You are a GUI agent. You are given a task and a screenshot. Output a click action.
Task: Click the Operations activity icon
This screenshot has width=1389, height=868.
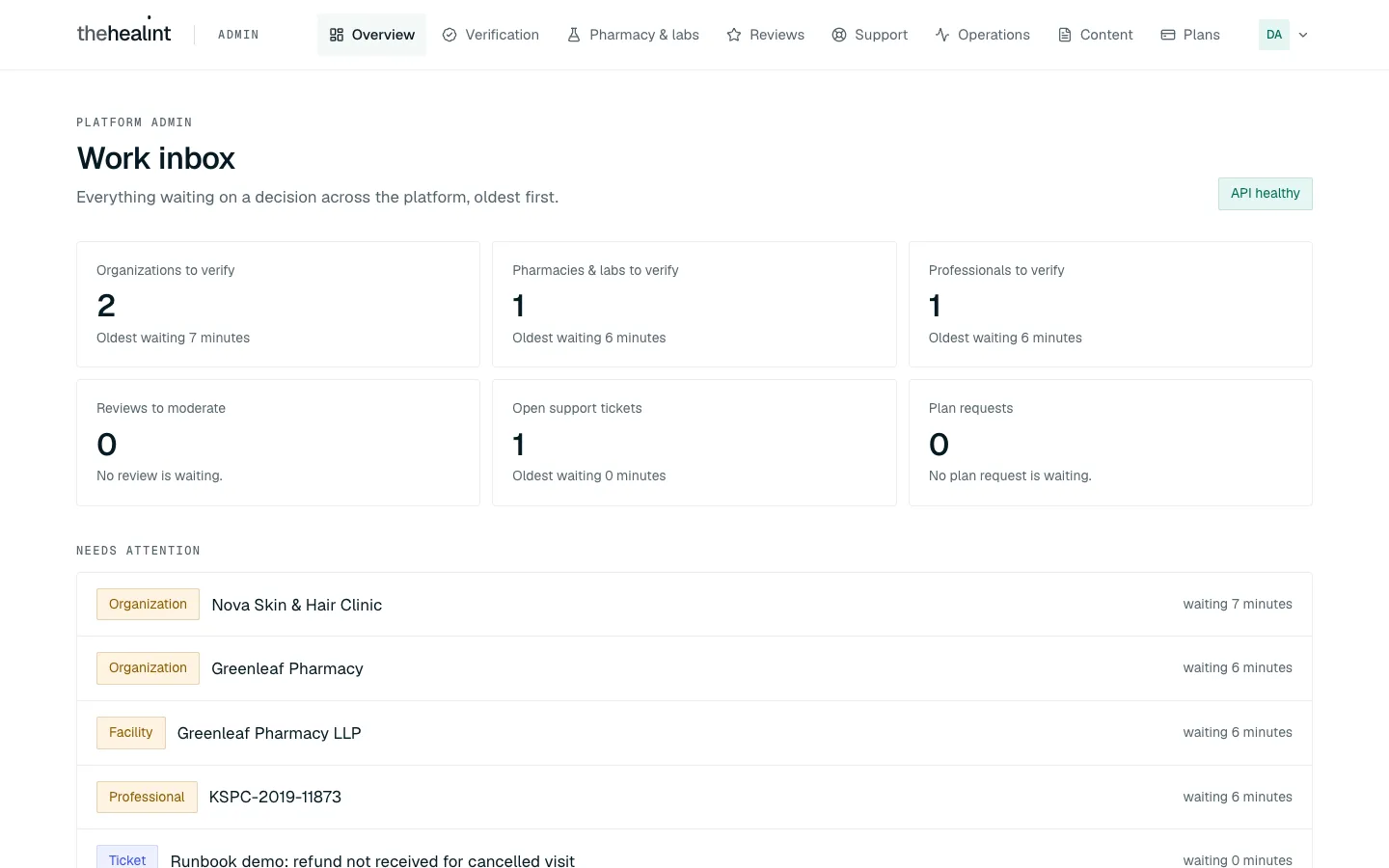click(x=942, y=35)
